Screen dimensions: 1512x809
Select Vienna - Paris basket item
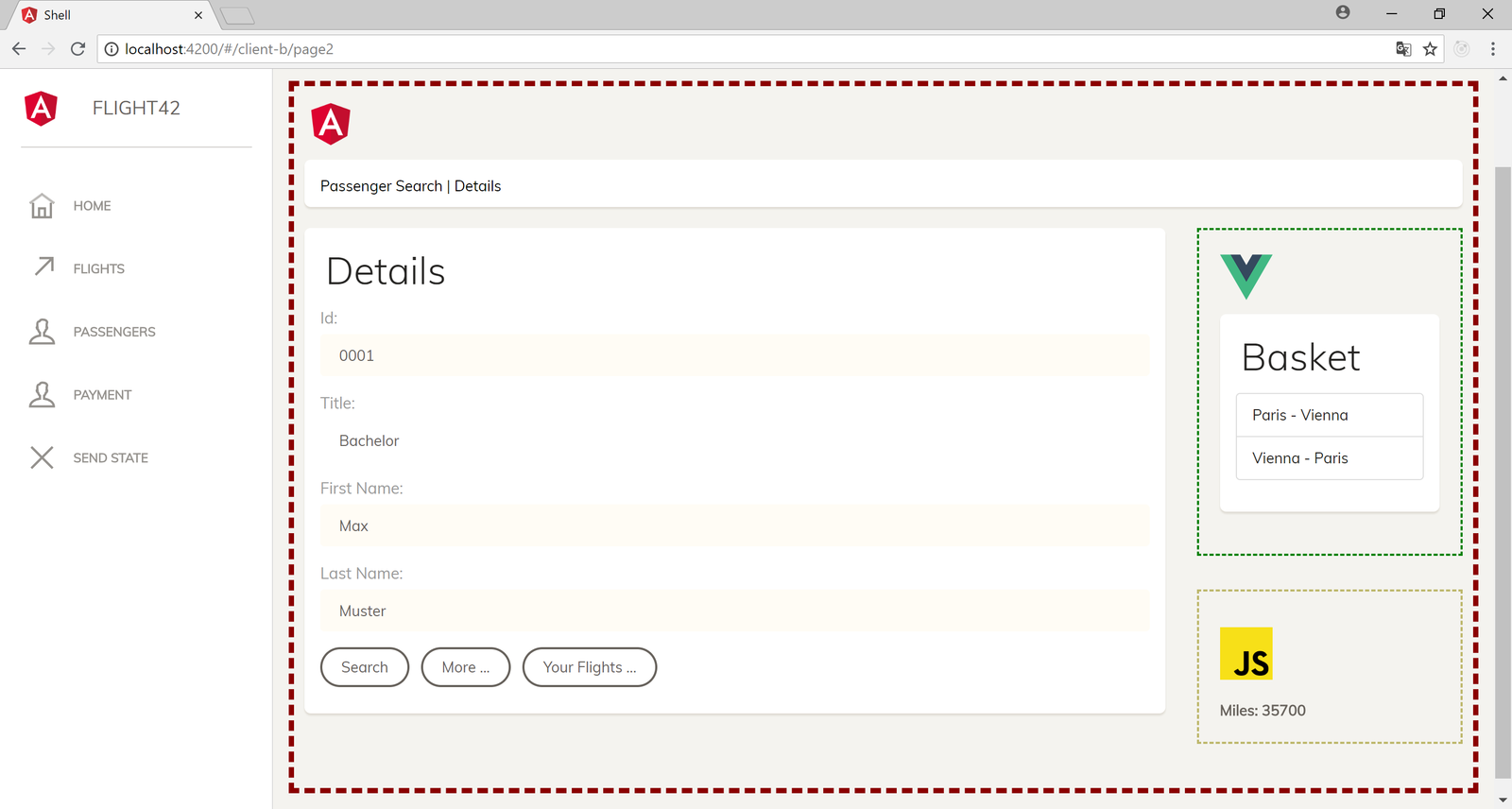1330,458
